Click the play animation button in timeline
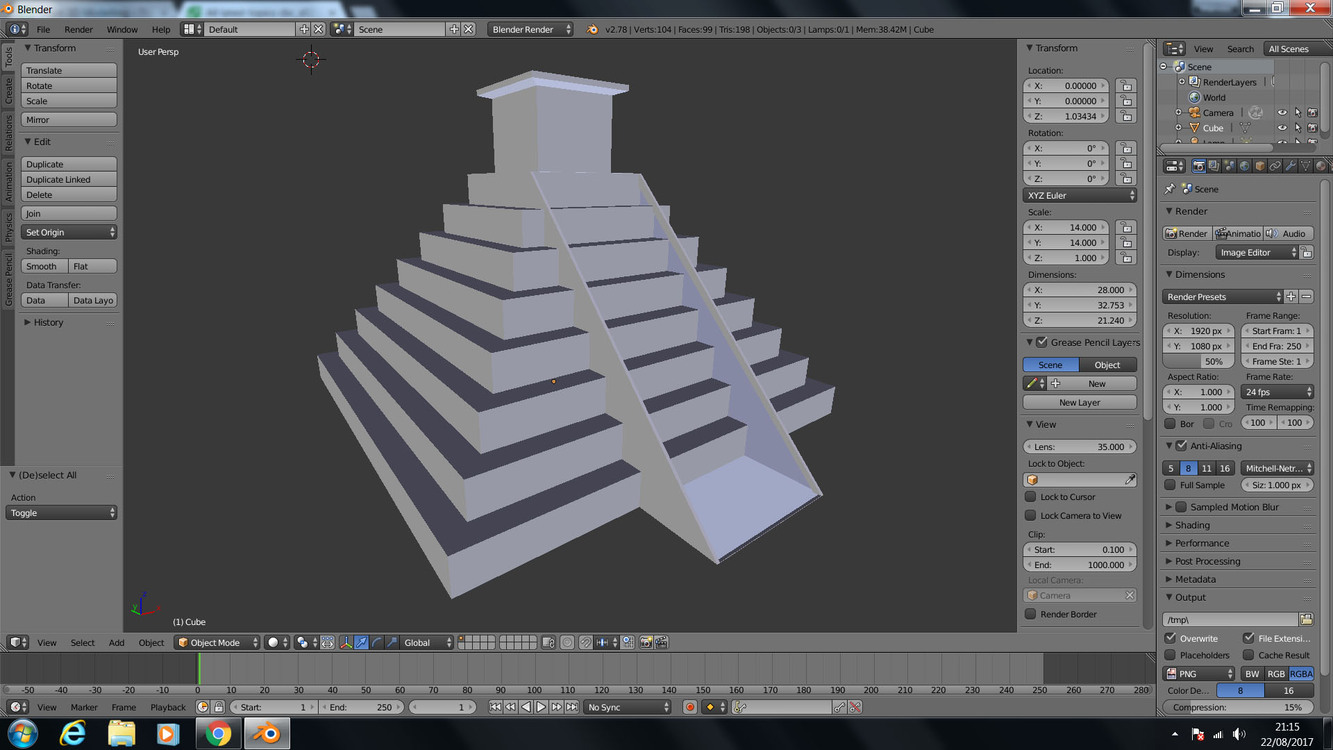 (x=541, y=707)
